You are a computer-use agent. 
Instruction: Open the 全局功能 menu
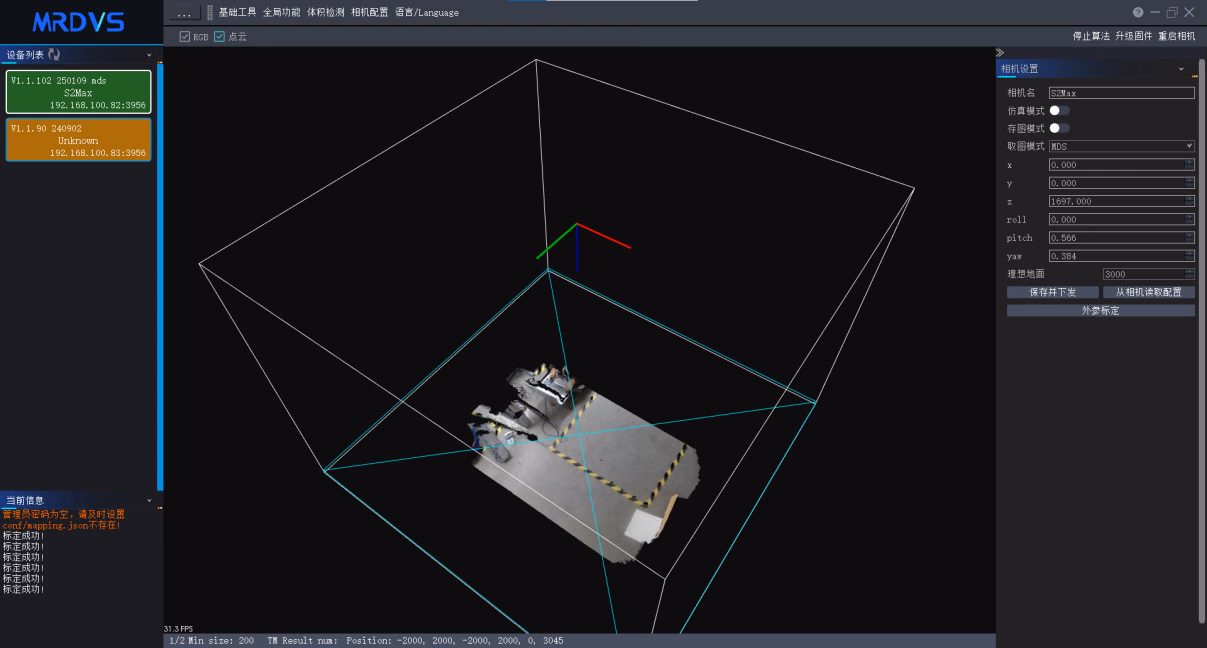[x=281, y=13]
